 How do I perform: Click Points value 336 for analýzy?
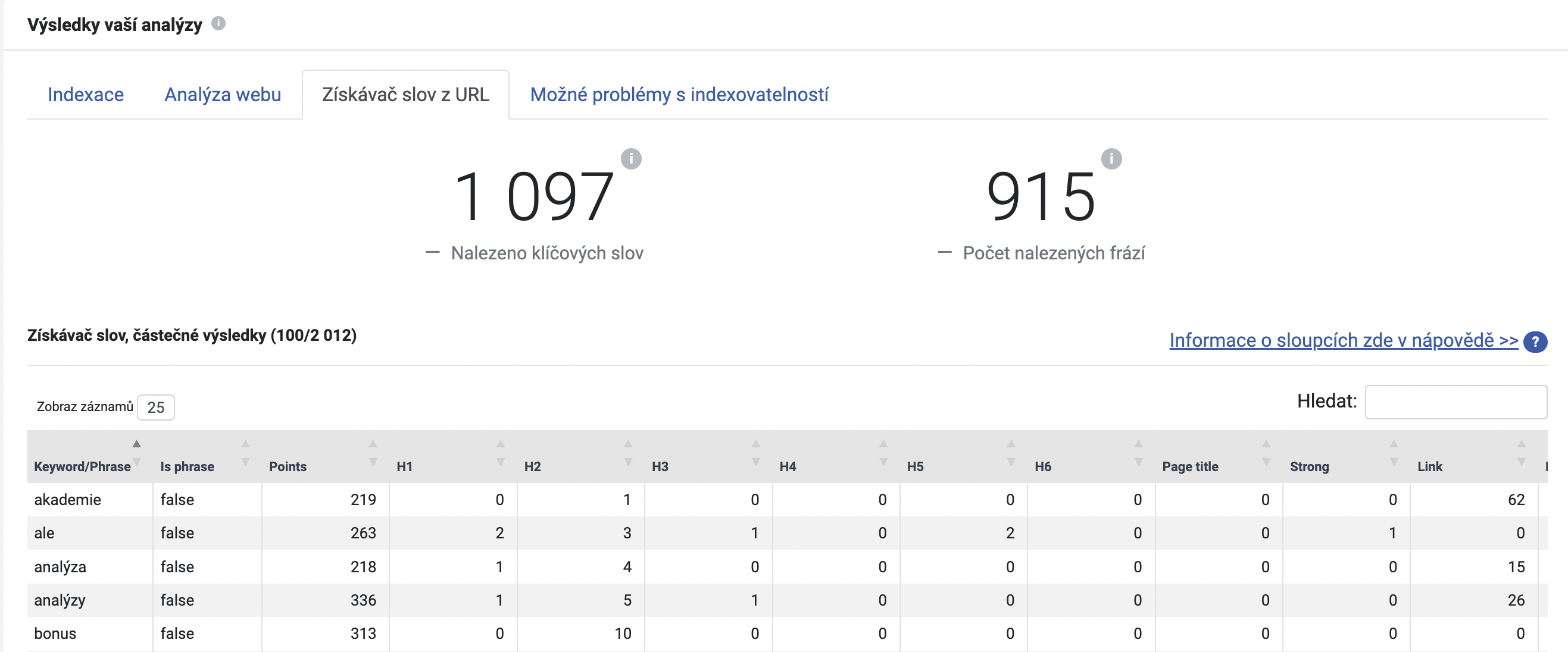[x=363, y=600]
